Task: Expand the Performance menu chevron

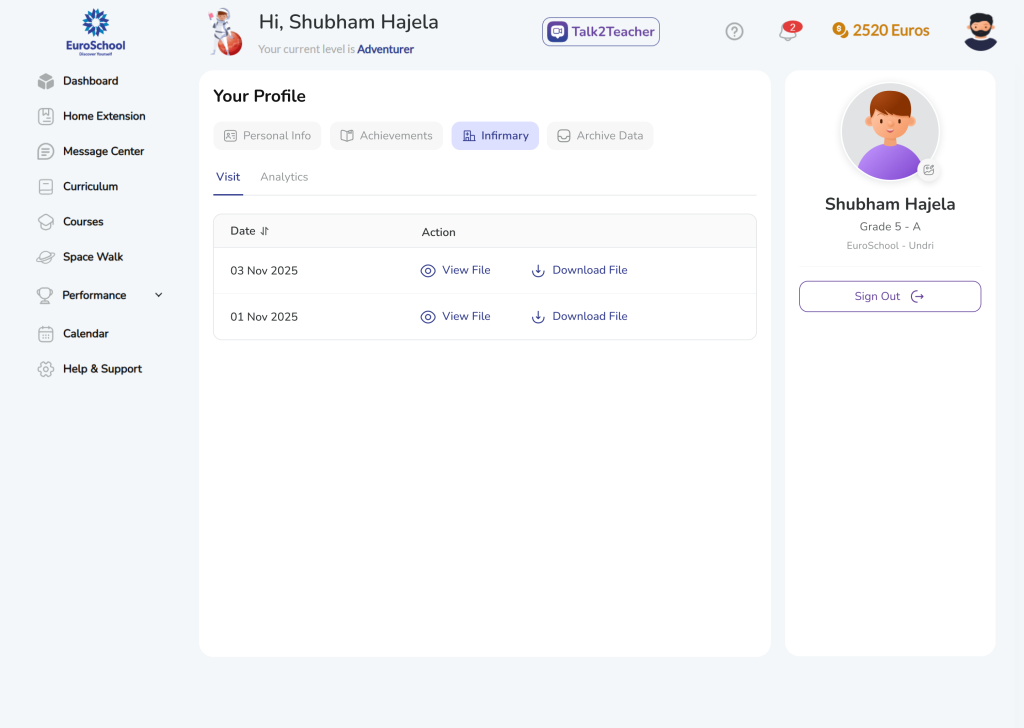Action: click(x=158, y=295)
